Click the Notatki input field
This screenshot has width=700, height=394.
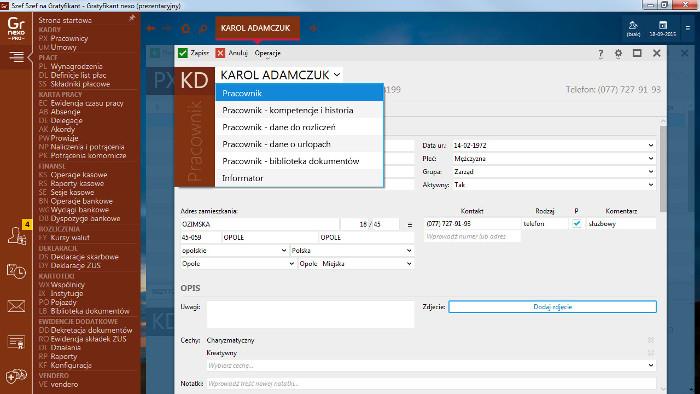tap(431, 384)
